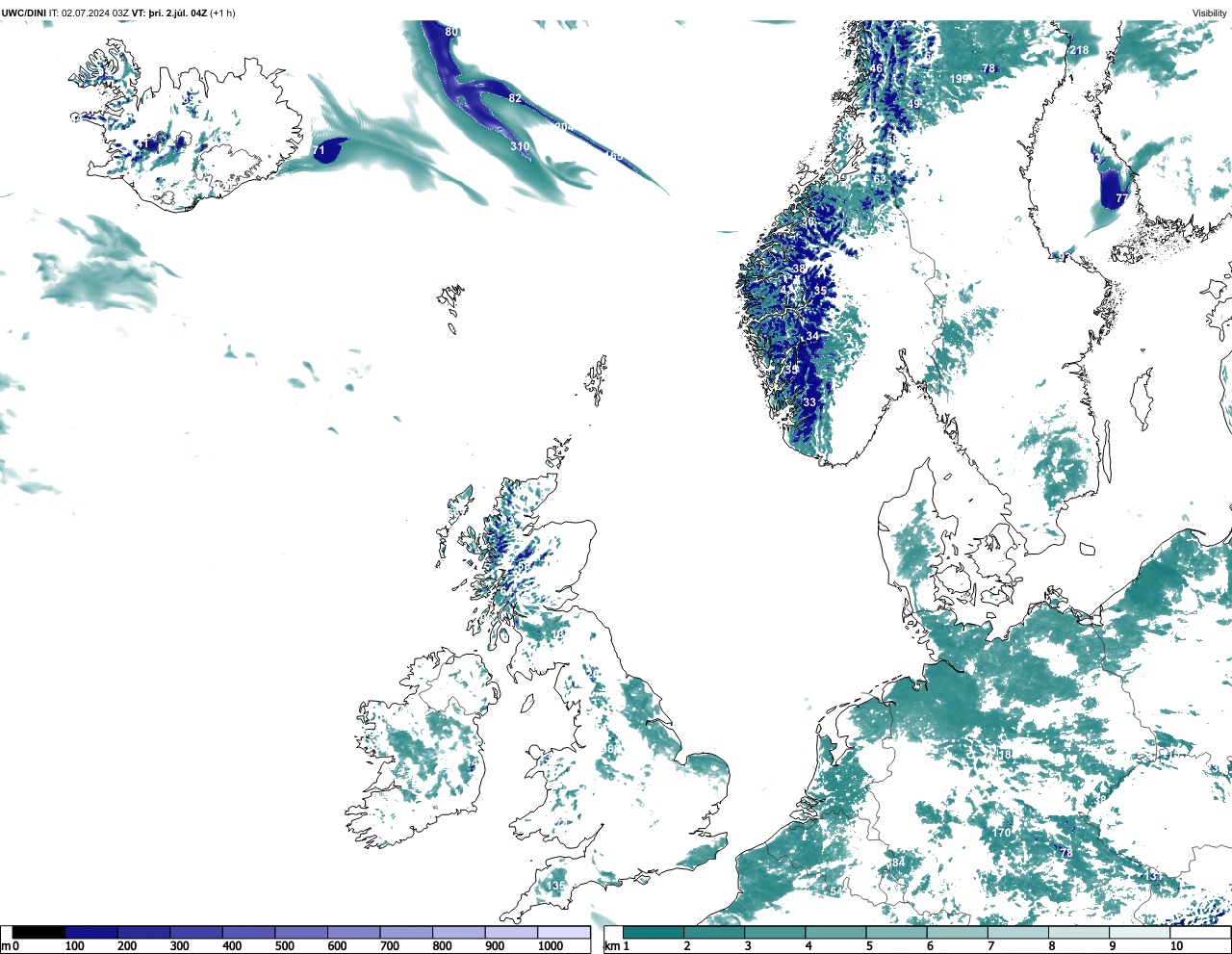Click the '135' value over Cornwall
This screenshot has height=954, width=1232.
click(556, 886)
